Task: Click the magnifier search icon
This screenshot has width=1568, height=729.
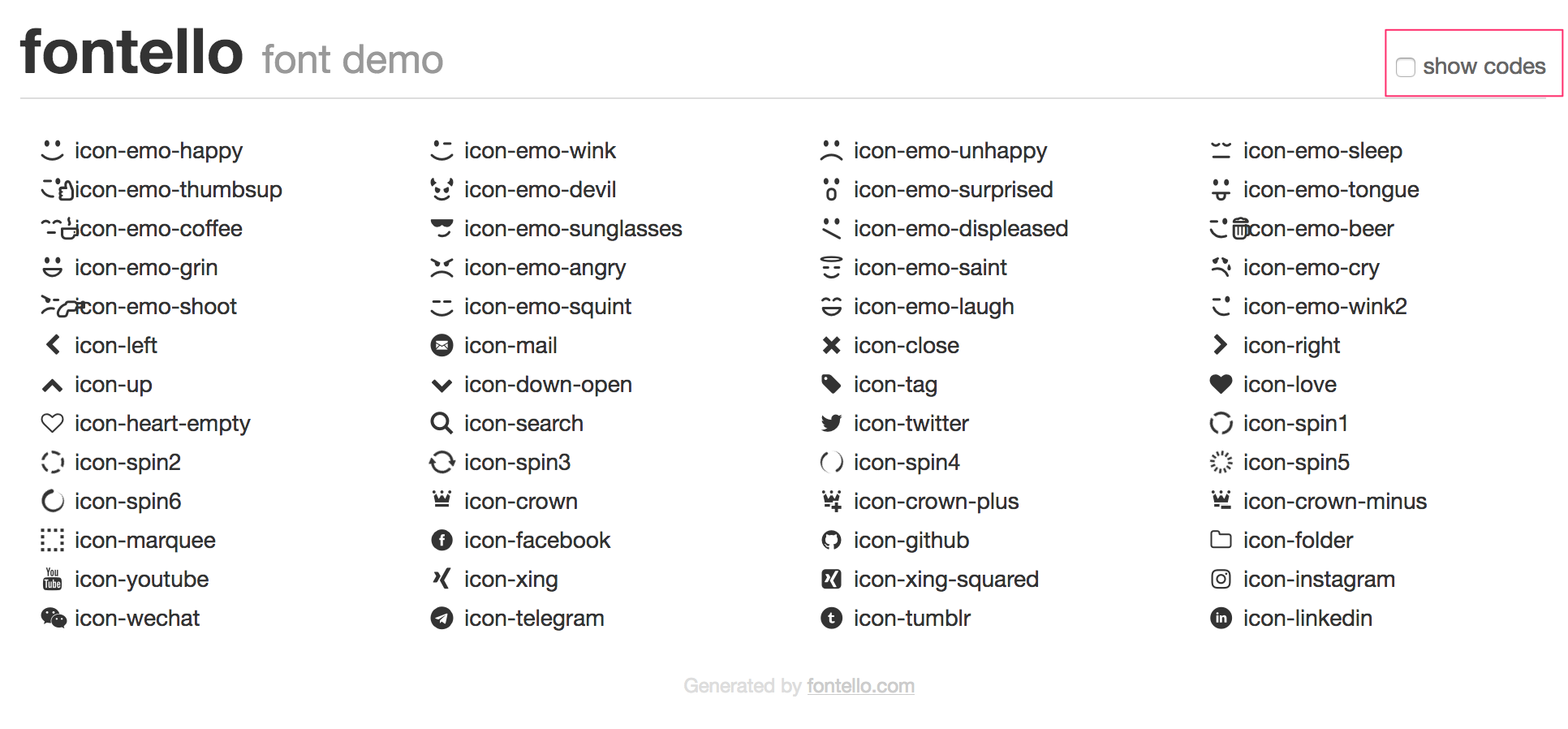Action: click(x=442, y=423)
